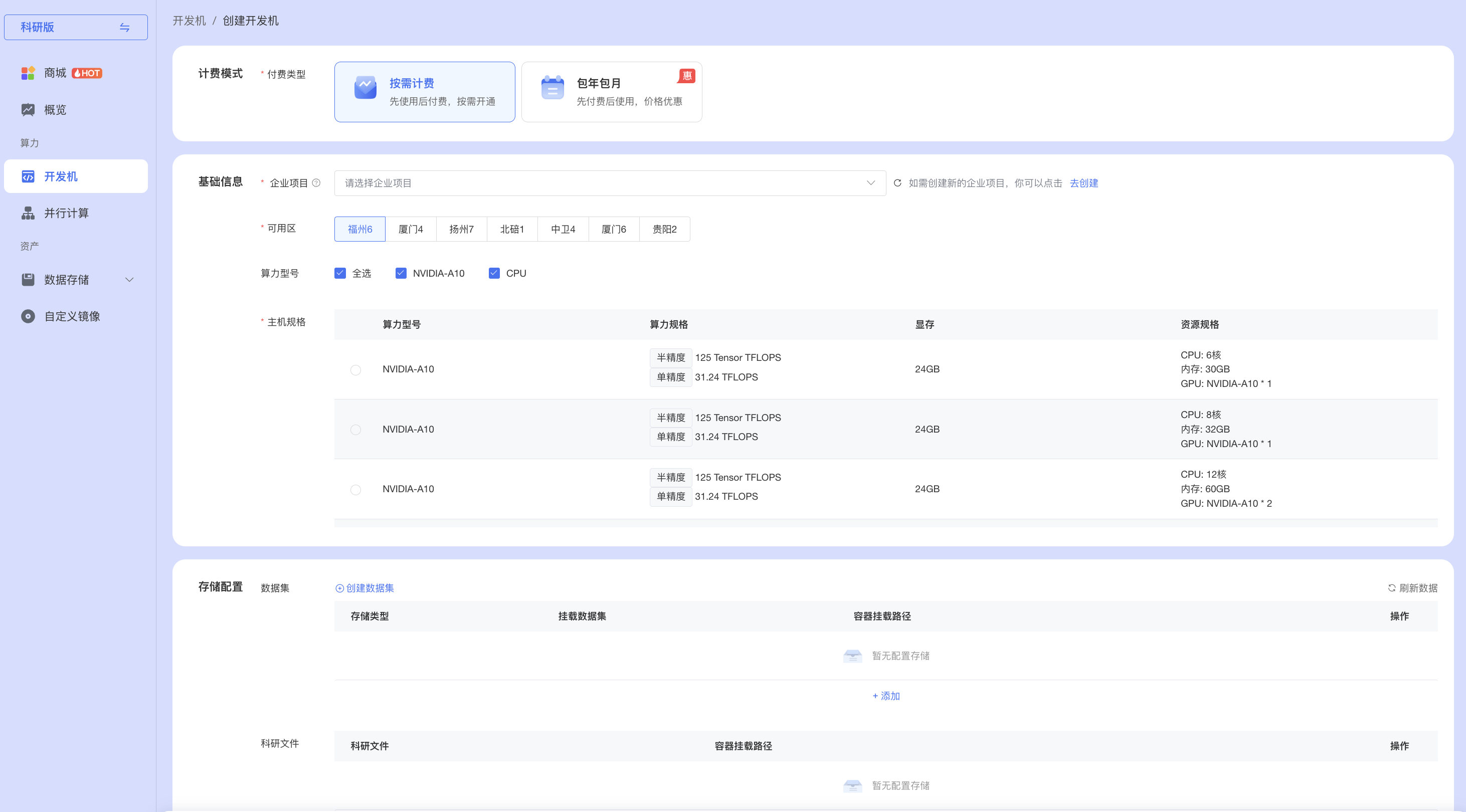Uncheck the CPU model checkbox
Image resolution: width=1466 pixels, height=812 pixels.
click(494, 273)
